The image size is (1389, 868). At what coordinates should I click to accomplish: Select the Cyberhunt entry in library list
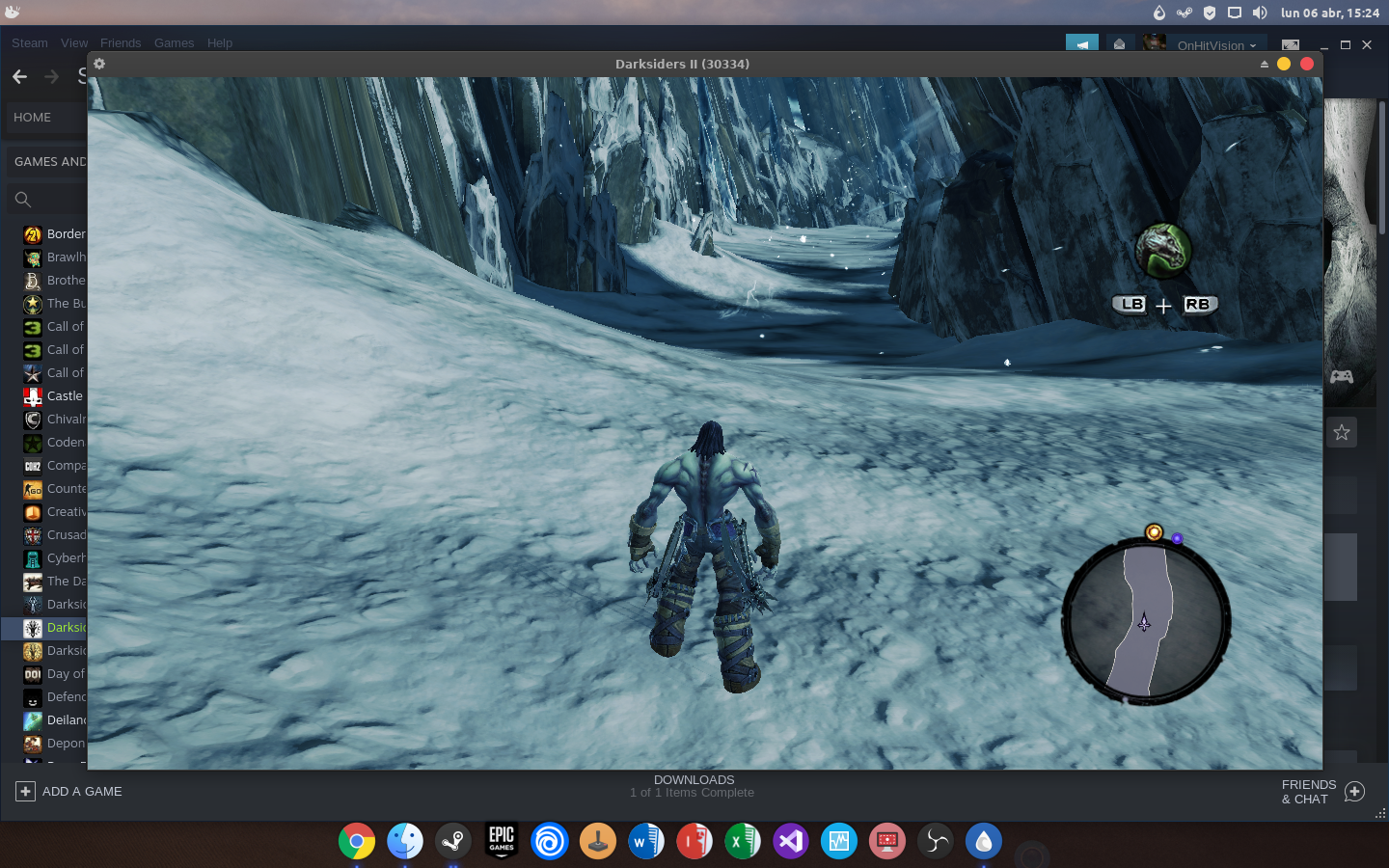54,558
